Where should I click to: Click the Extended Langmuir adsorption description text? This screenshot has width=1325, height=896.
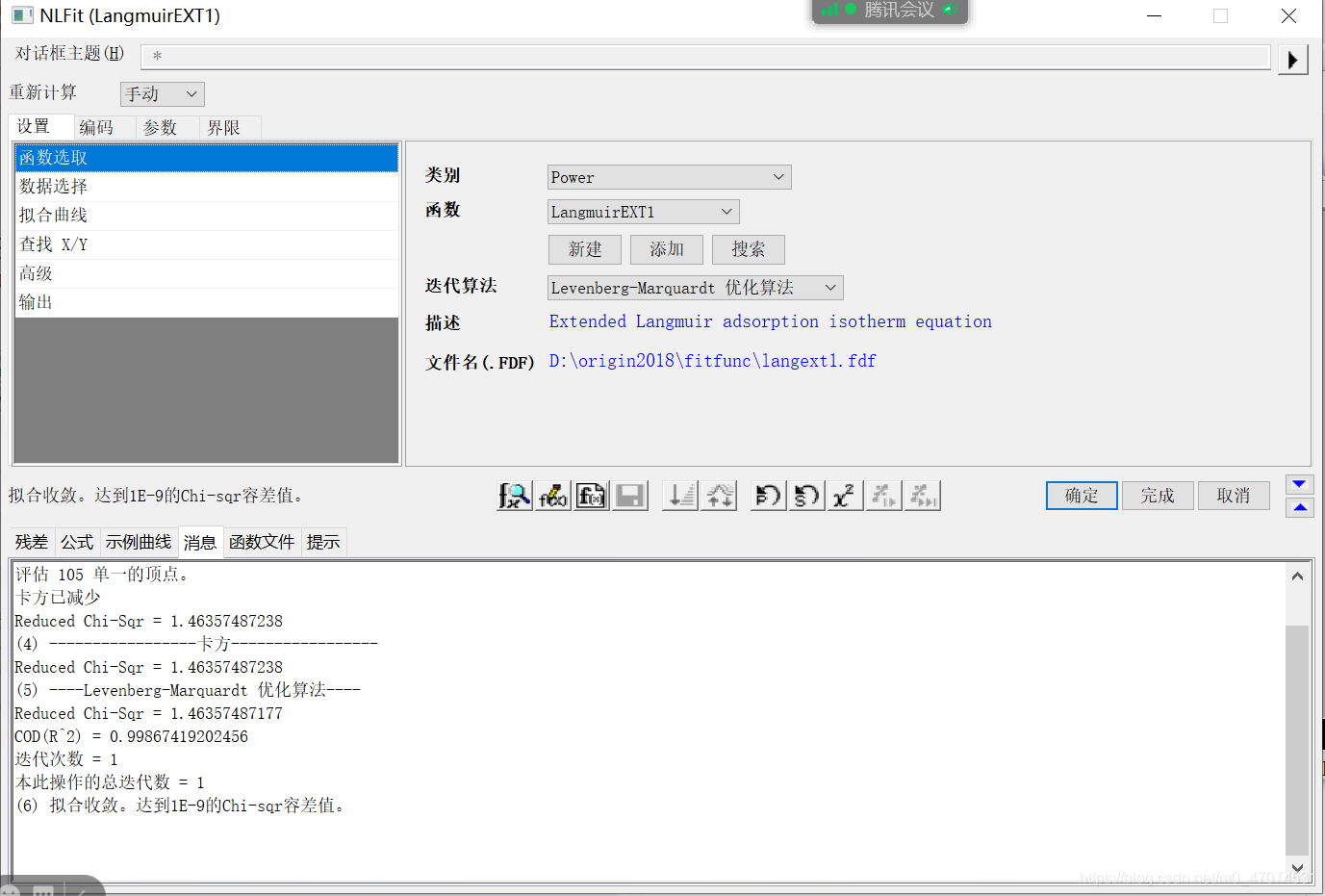pyautogui.click(x=770, y=321)
